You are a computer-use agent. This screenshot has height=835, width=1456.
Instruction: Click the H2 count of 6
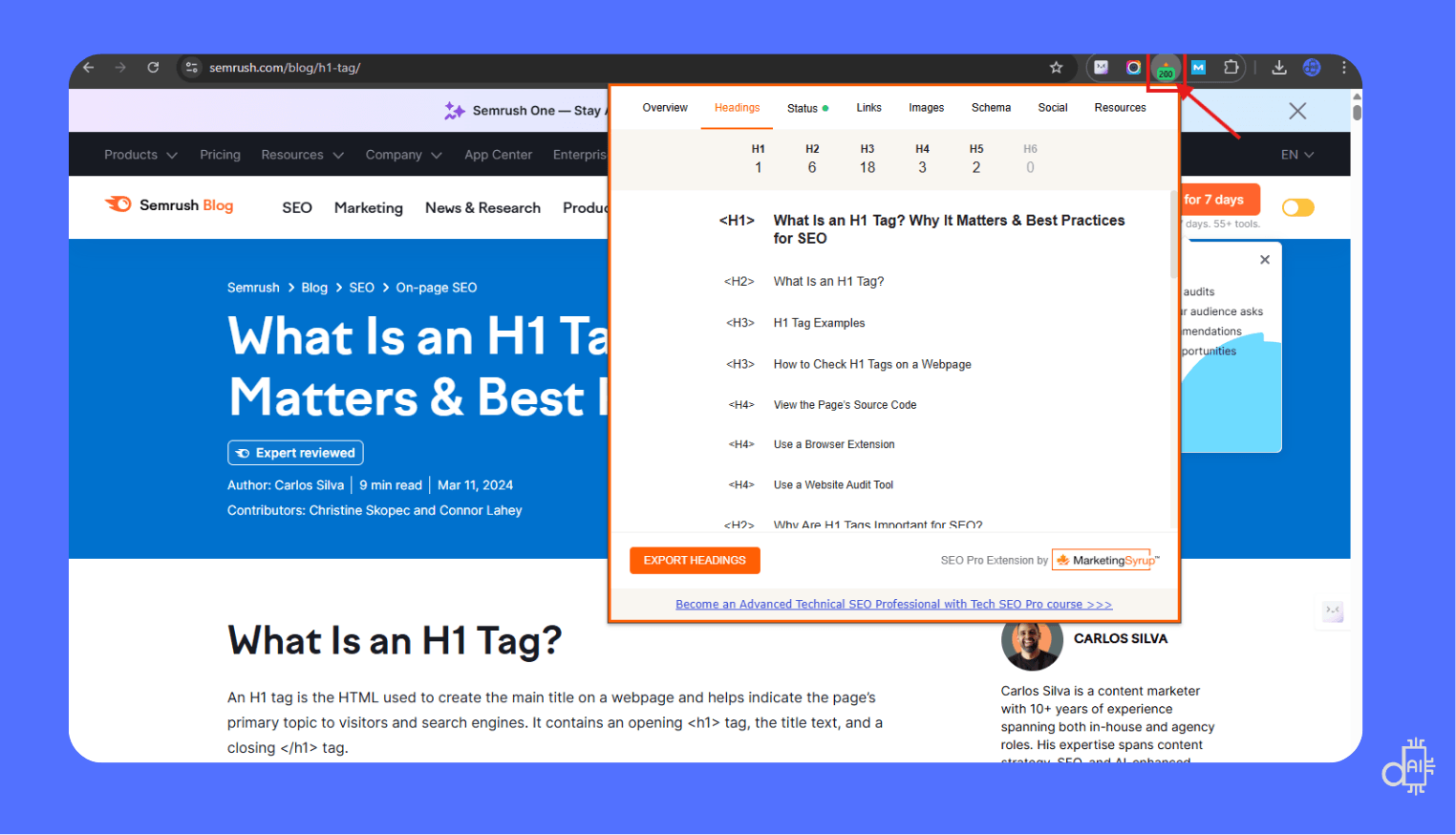tap(812, 168)
